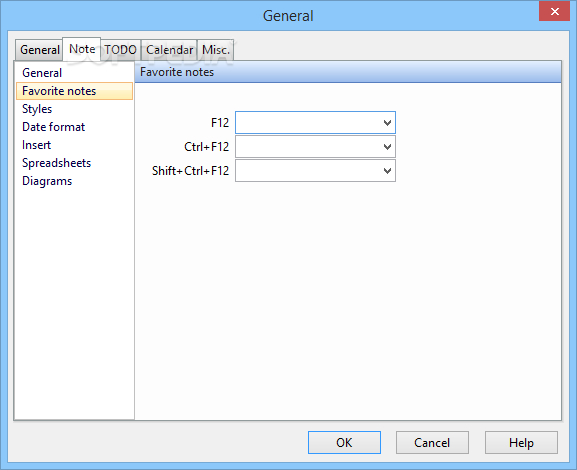Expand the Ctrl+F12 favorite note dropdown

tap(387, 147)
